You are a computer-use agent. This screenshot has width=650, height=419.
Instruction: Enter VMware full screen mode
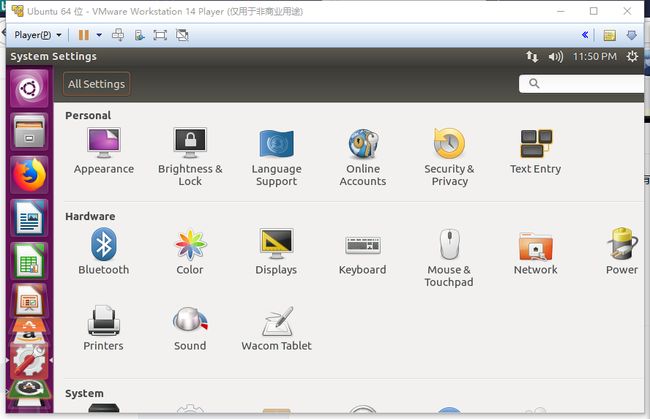click(160, 35)
